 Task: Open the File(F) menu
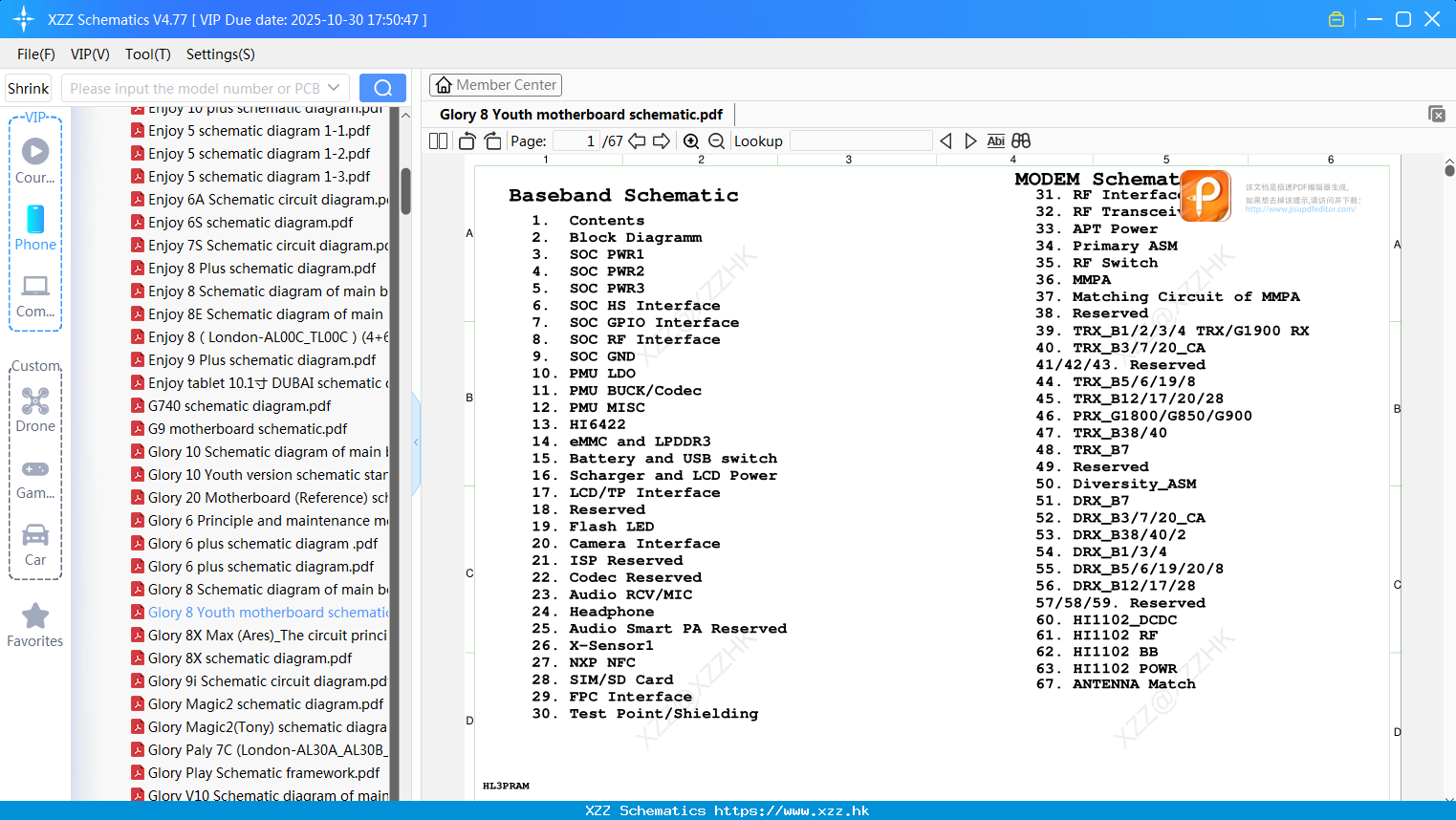coord(36,54)
